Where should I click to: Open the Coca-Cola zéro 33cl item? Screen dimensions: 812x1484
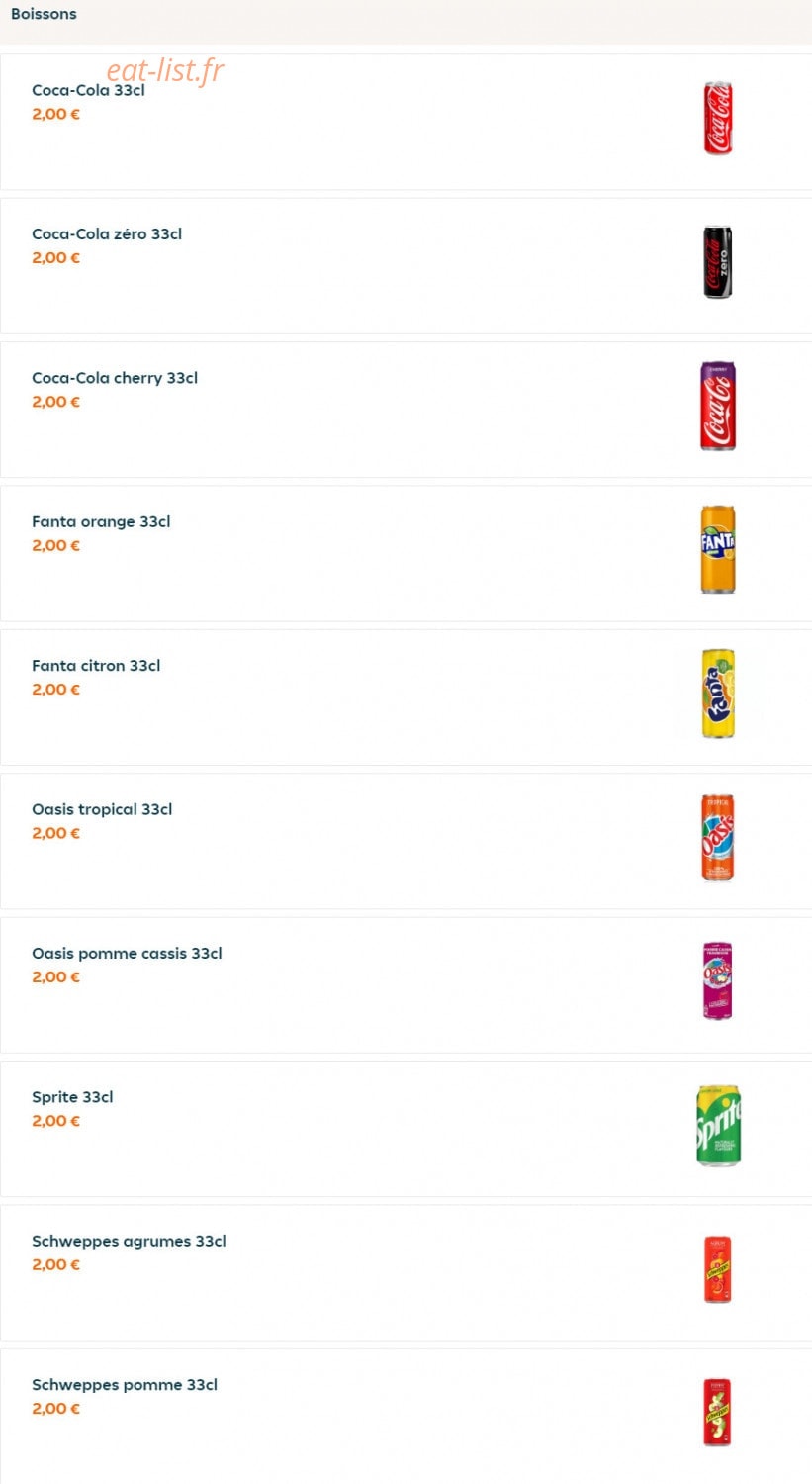pos(107,234)
